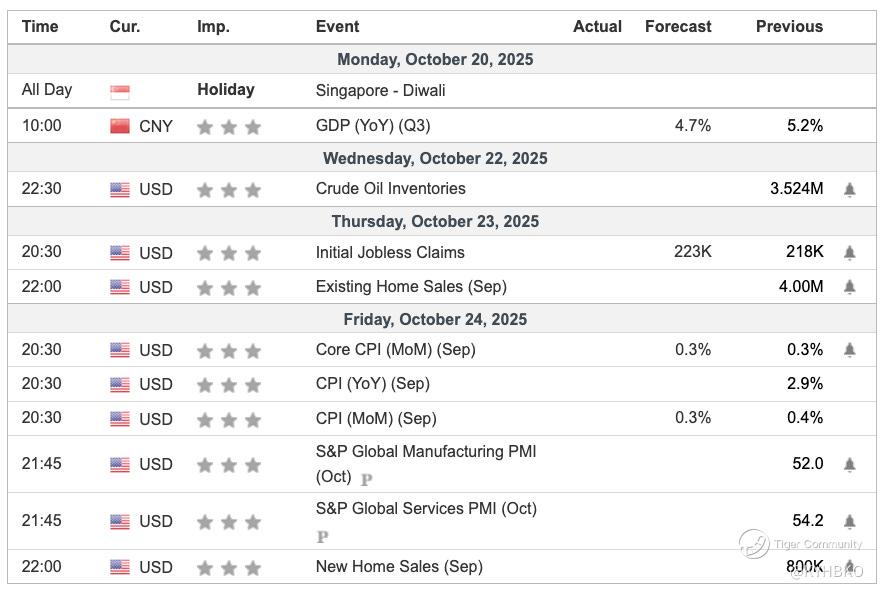
Task: Click alert bell for Crude Oil Inventories
Action: point(849,189)
